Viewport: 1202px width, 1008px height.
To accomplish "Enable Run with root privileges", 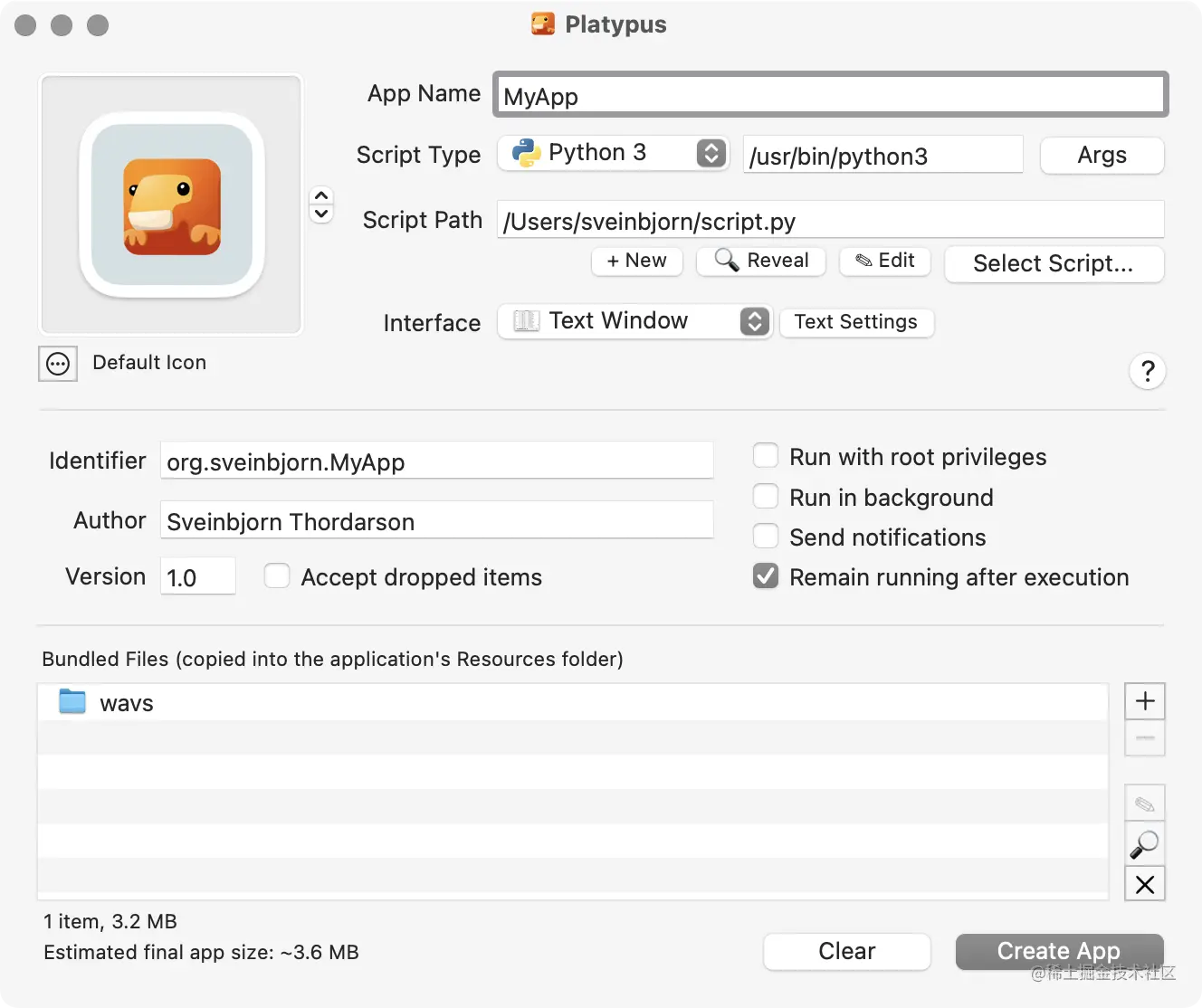I will tap(766, 456).
